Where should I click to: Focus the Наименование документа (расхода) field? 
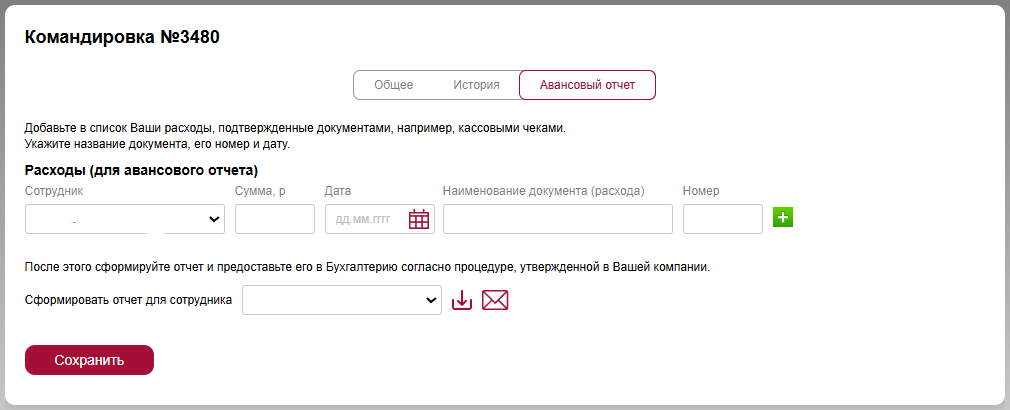tap(558, 219)
